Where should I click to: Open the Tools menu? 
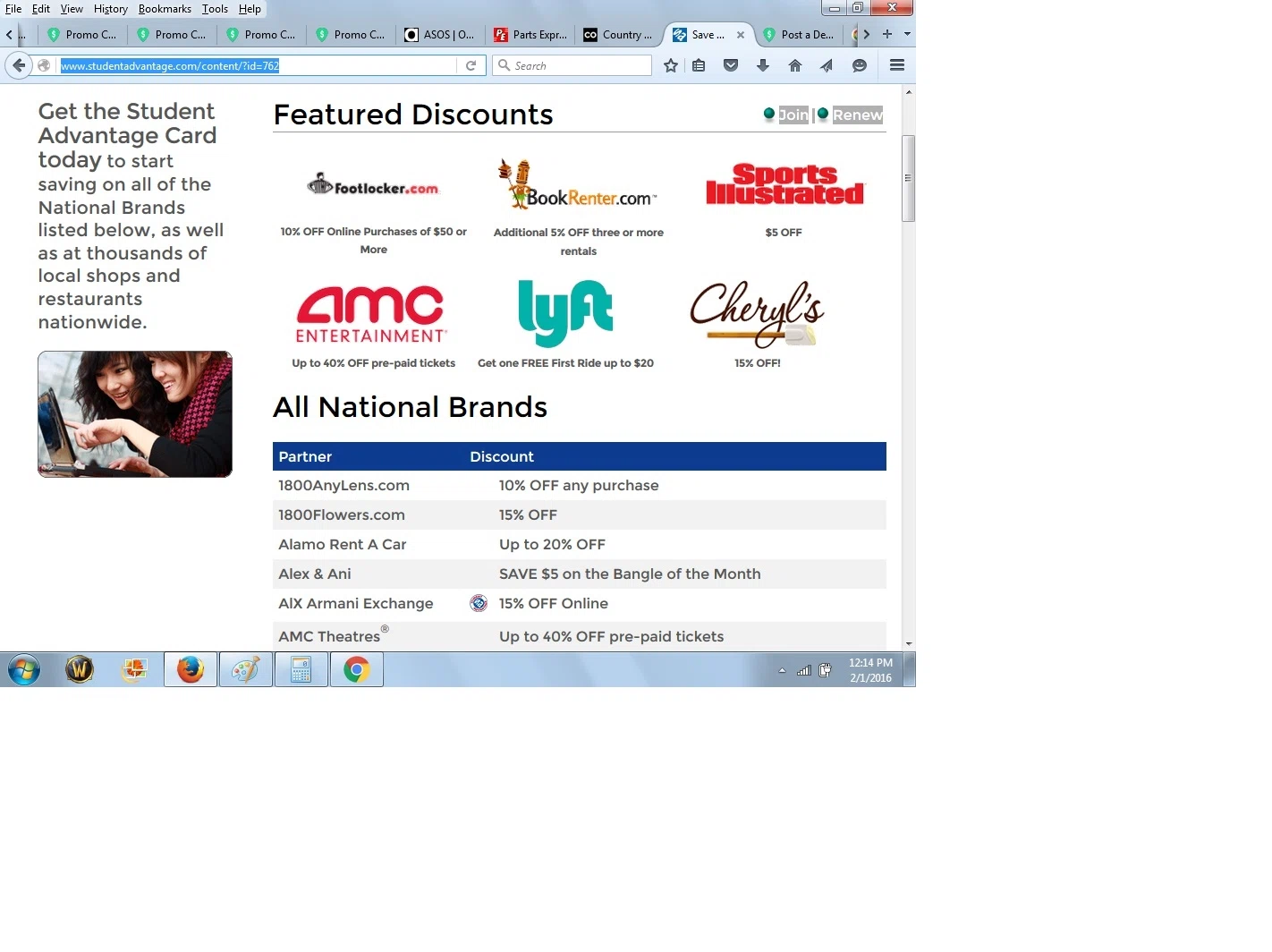point(215,9)
